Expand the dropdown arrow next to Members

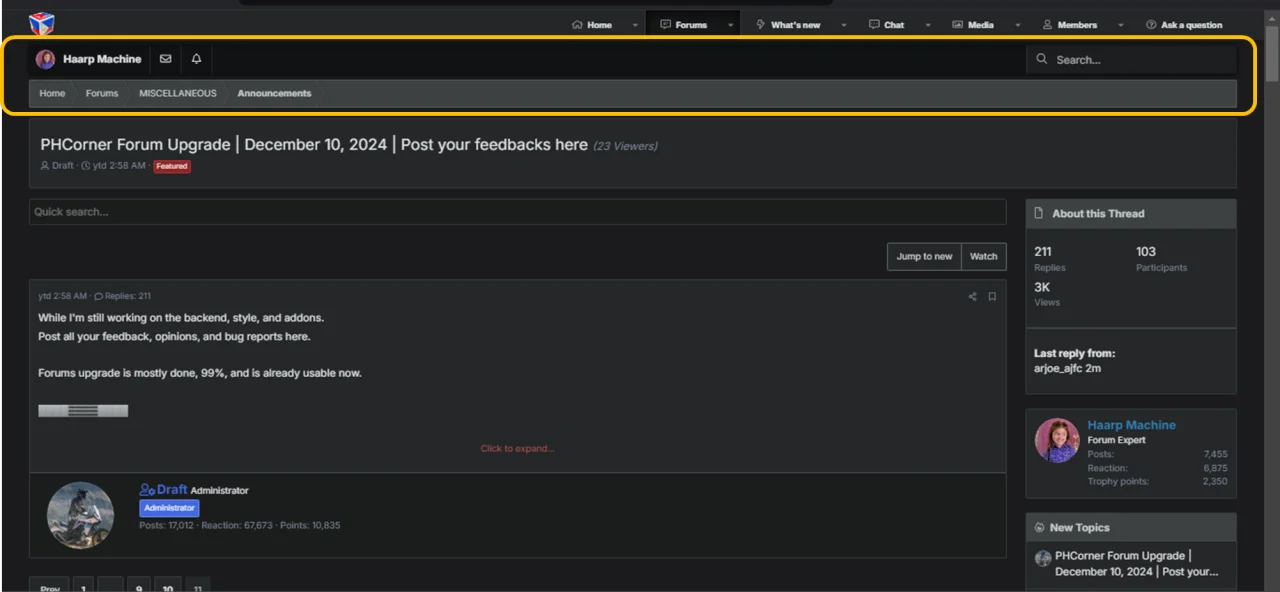(x=1120, y=25)
